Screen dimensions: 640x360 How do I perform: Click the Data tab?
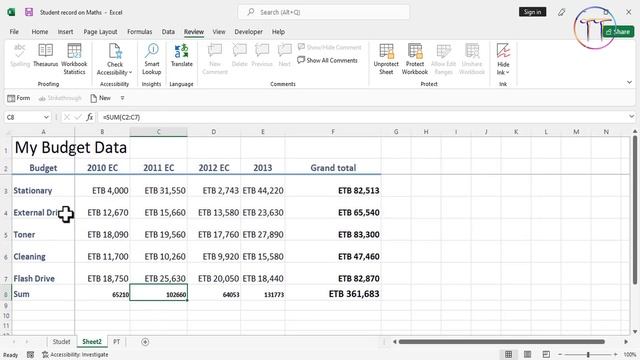pos(168,31)
